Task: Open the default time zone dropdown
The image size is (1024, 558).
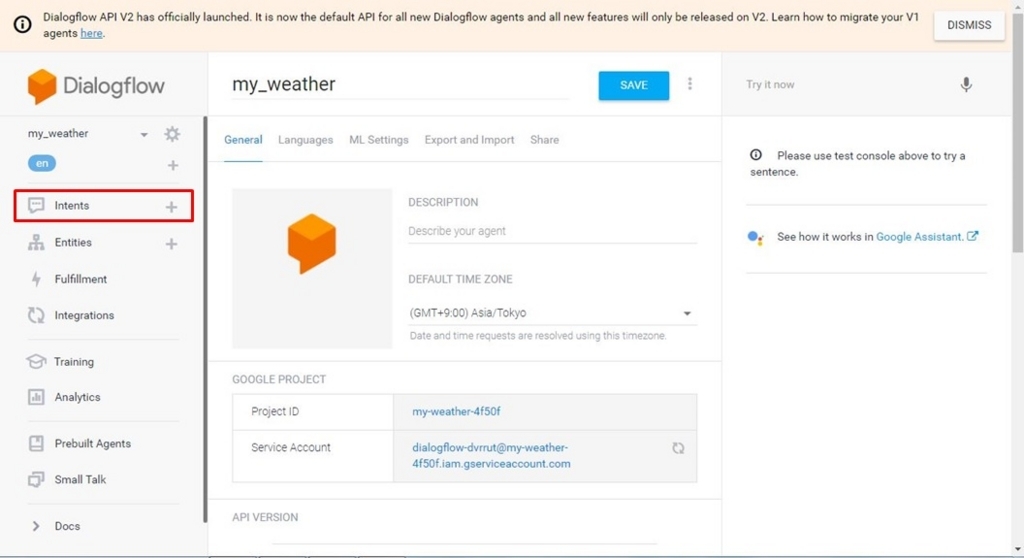Action: pyautogui.click(x=552, y=313)
